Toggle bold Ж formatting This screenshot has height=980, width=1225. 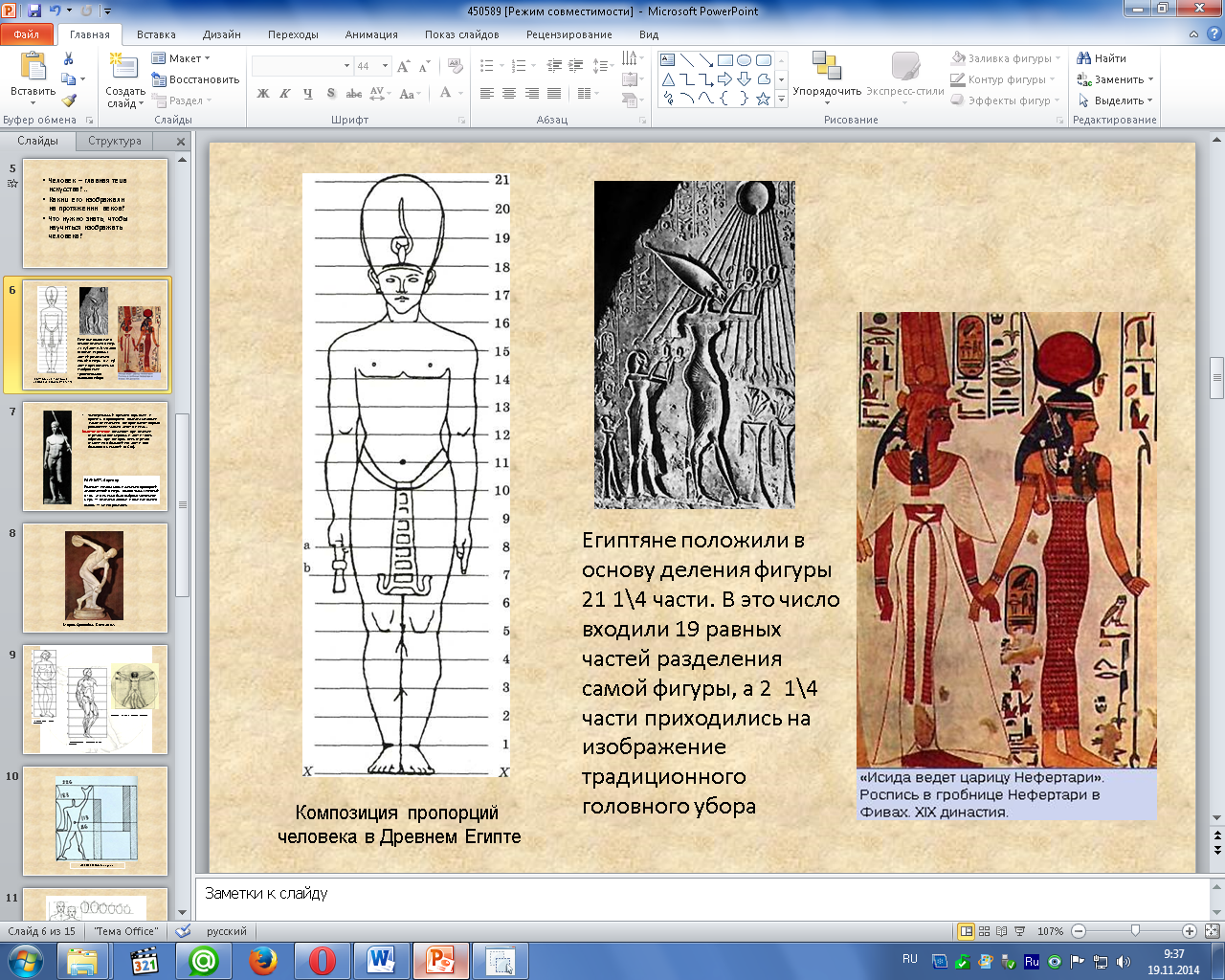tap(263, 94)
